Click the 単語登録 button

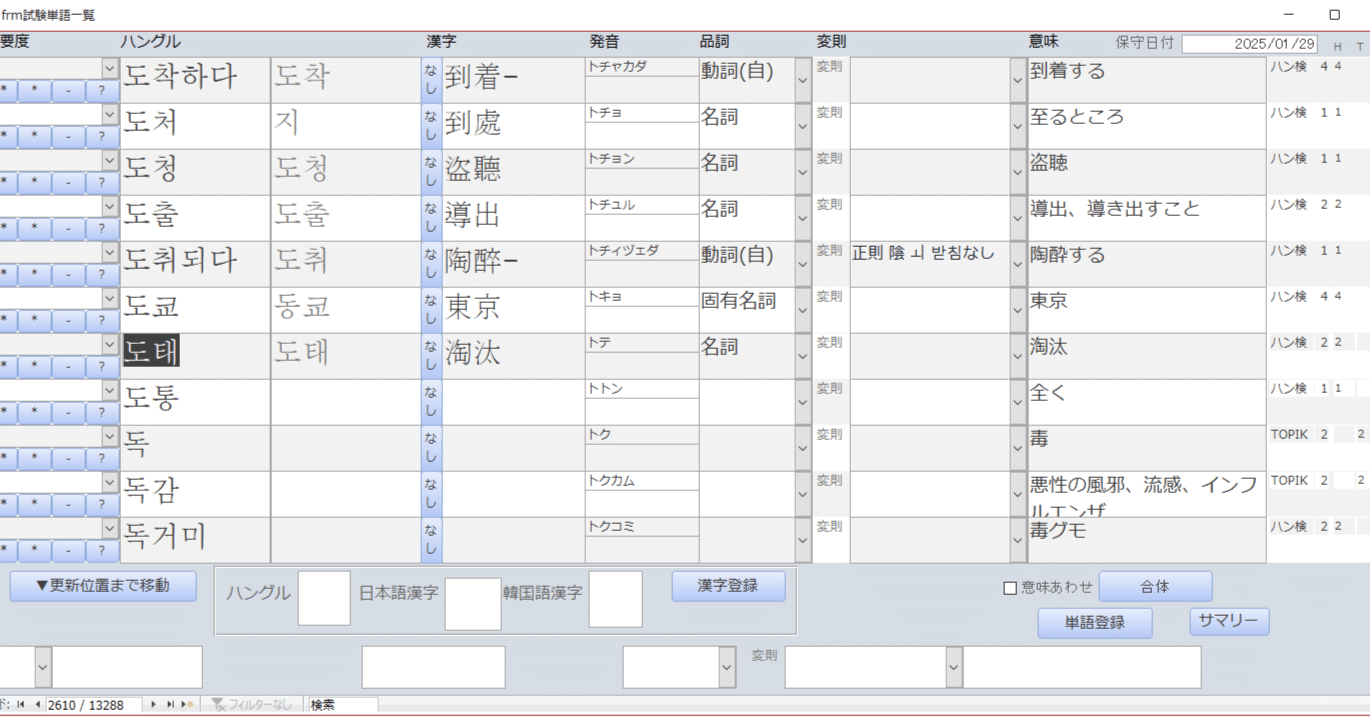click(x=1095, y=623)
